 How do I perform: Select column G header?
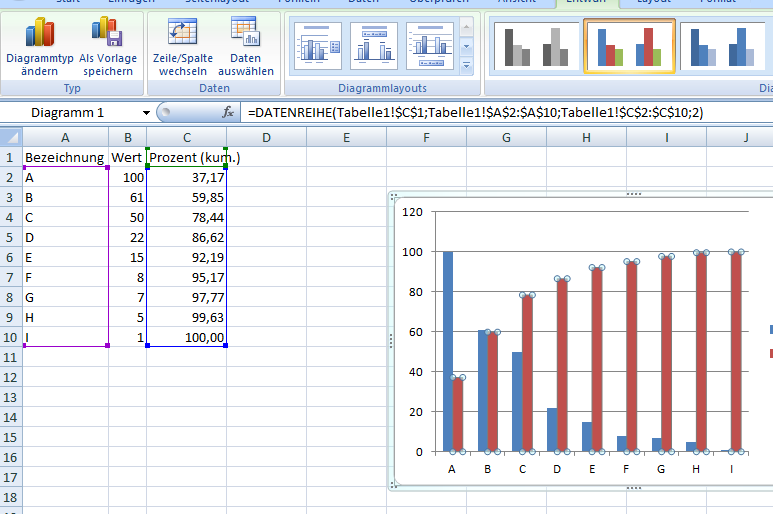(x=506, y=138)
